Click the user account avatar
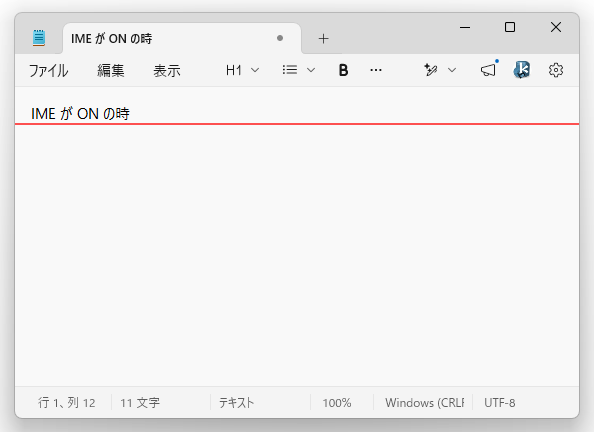Screen dimensions: 594x432 (522, 70)
